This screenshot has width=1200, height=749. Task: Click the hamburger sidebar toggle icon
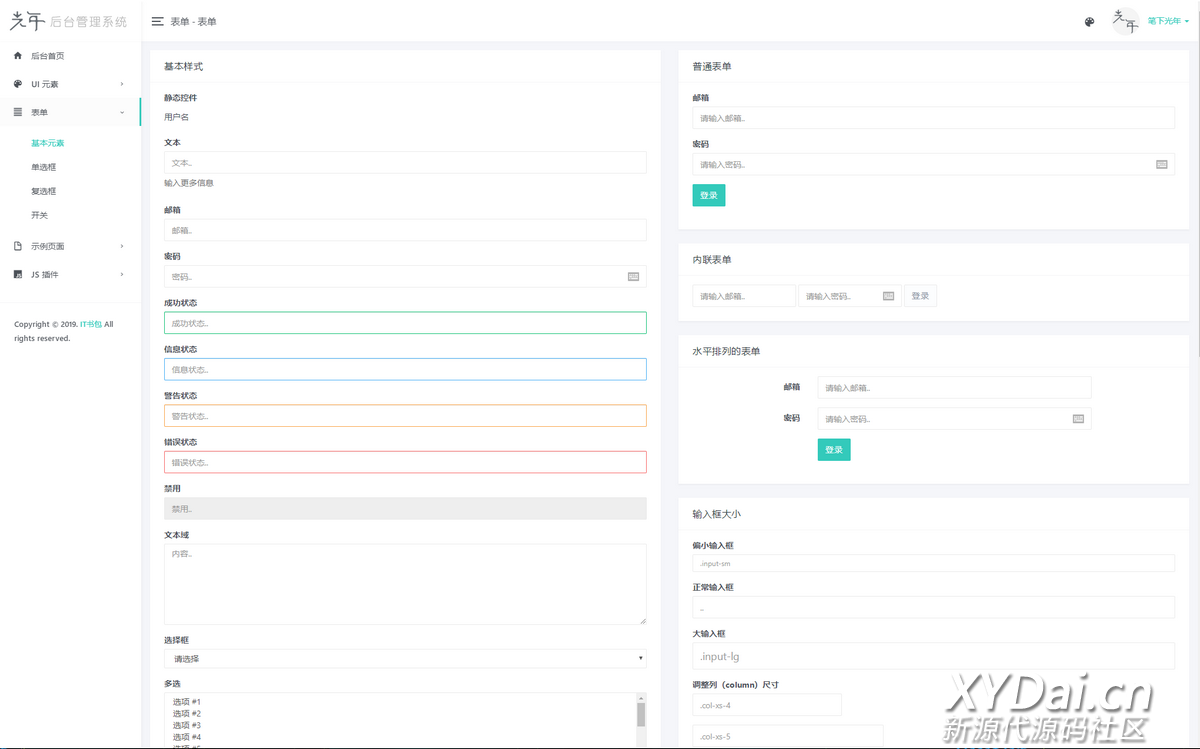158,21
